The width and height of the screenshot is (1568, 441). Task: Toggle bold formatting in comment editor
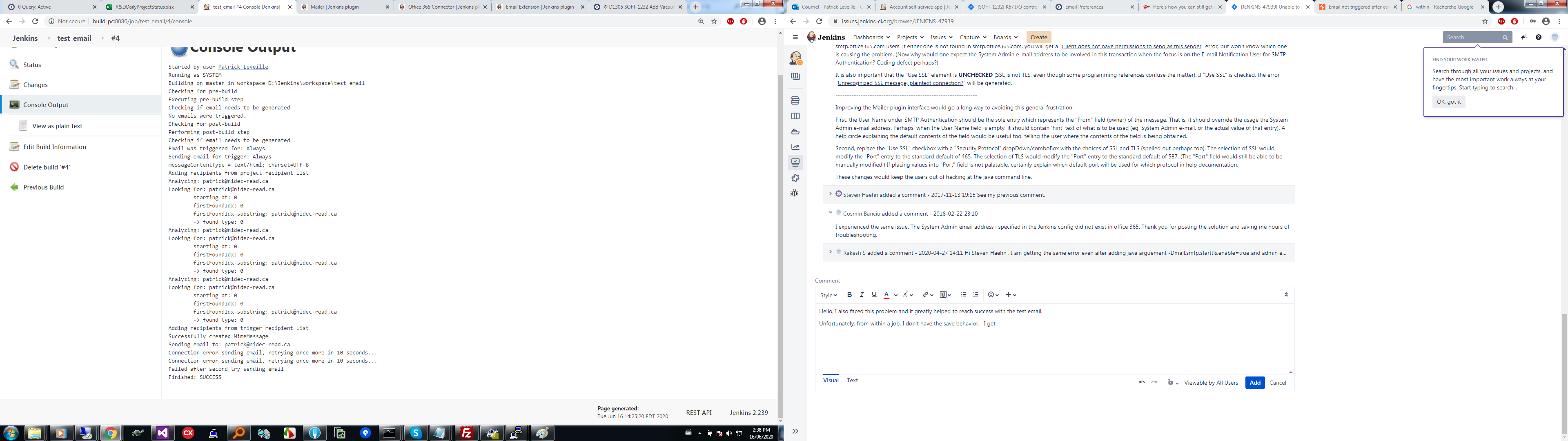click(x=849, y=295)
